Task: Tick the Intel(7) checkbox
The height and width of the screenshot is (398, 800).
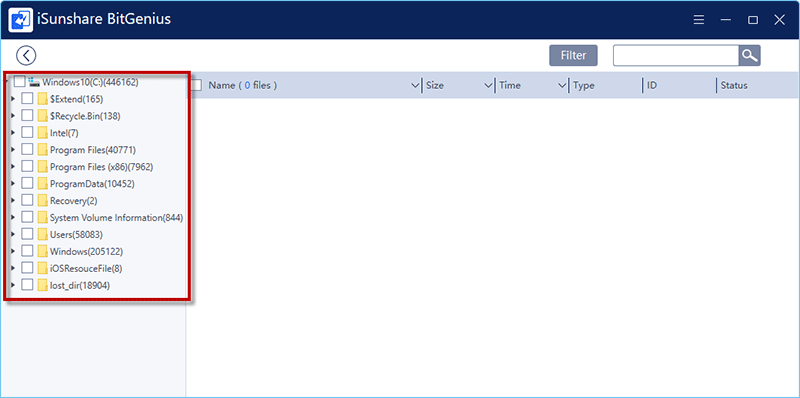Action: pos(27,133)
